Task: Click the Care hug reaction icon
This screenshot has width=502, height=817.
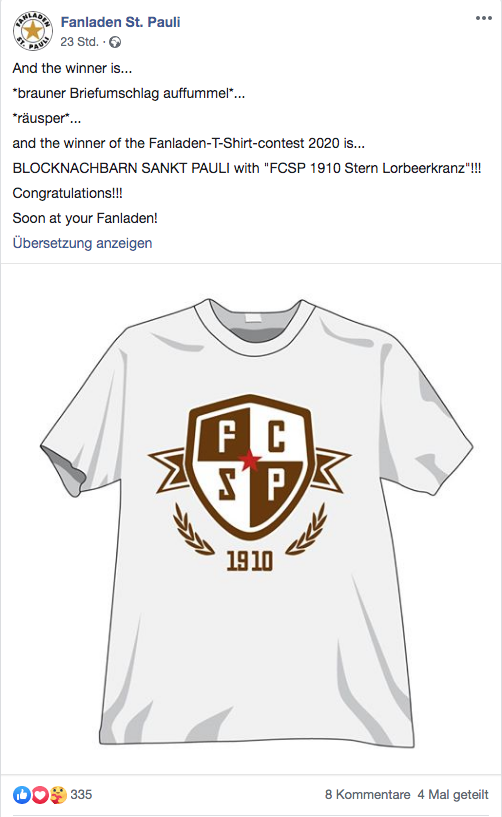Action: click(x=58, y=795)
